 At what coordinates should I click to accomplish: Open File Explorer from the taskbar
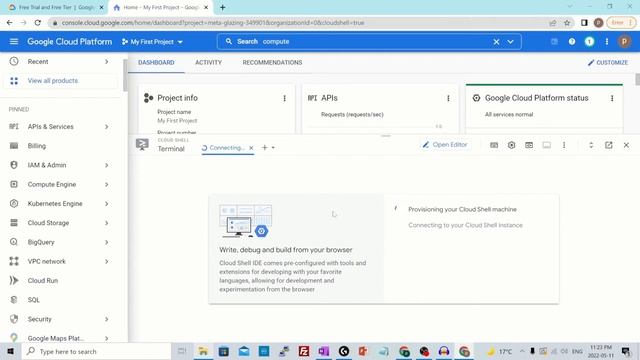point(203,351)
